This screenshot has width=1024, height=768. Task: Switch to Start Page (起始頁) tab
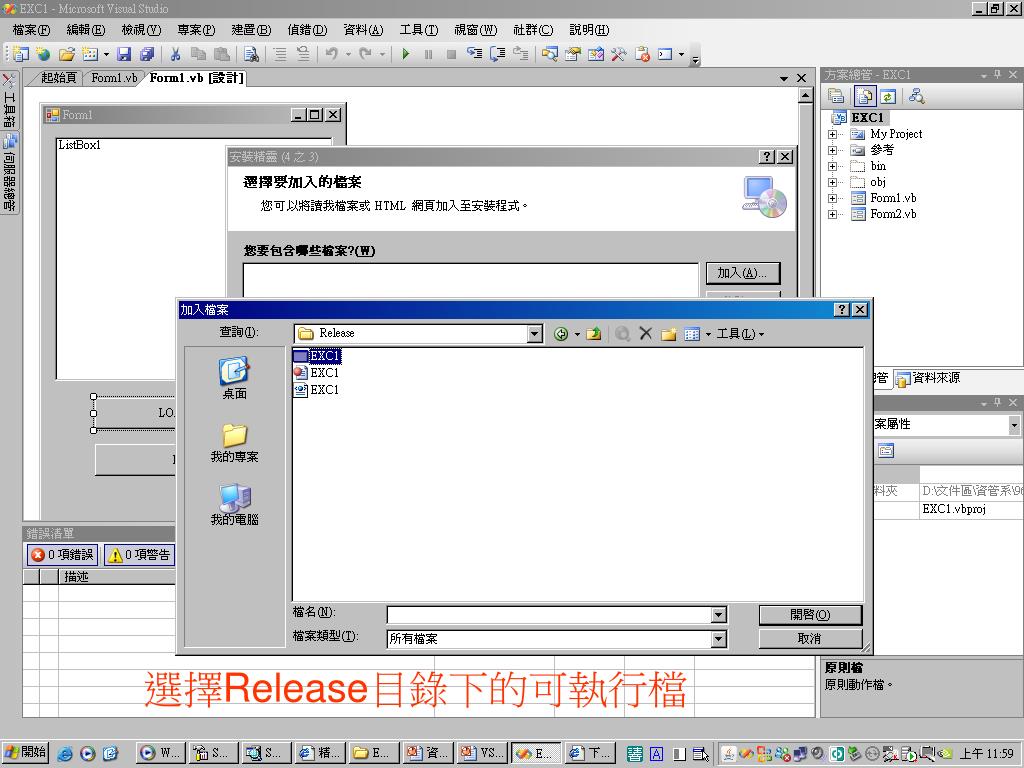pyautogui.click(x=58, y=78)
